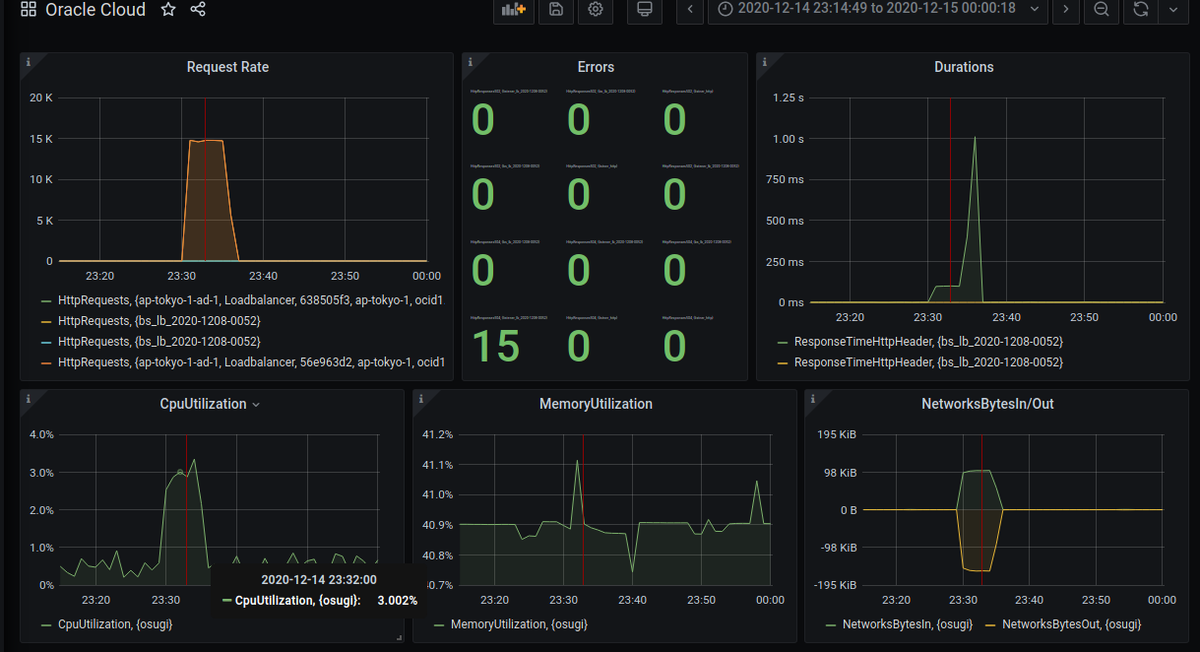Click the 195 KiB label on Networks axis
1200x652 pixels.
[x=838, y=435]
